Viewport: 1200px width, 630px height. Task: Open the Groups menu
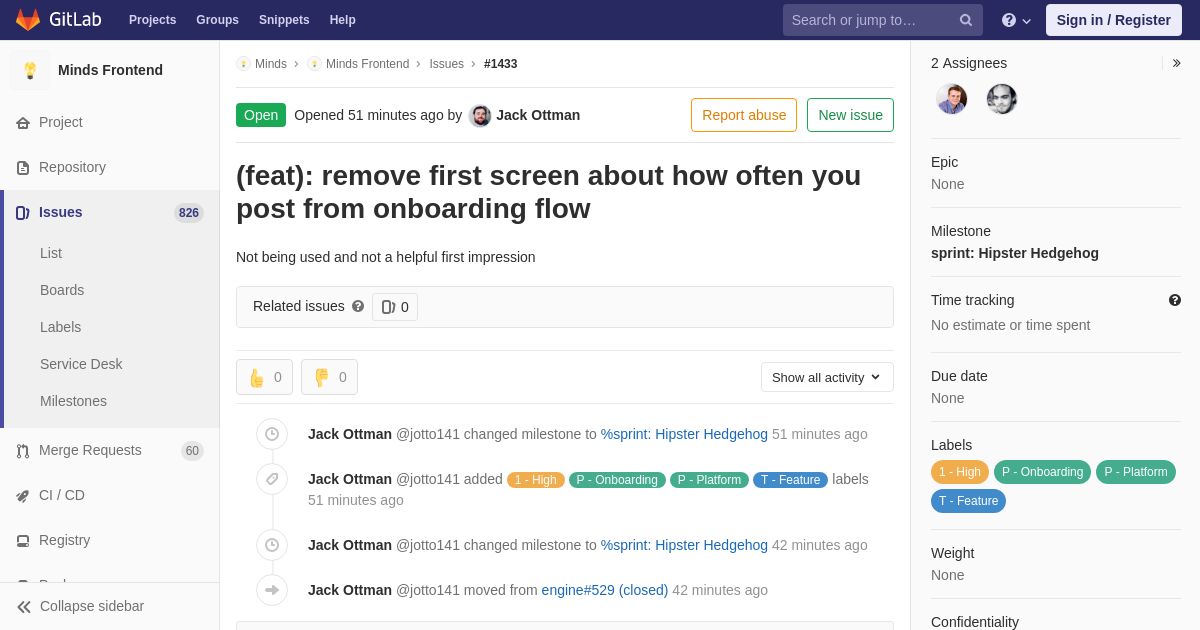coord(217,20)
